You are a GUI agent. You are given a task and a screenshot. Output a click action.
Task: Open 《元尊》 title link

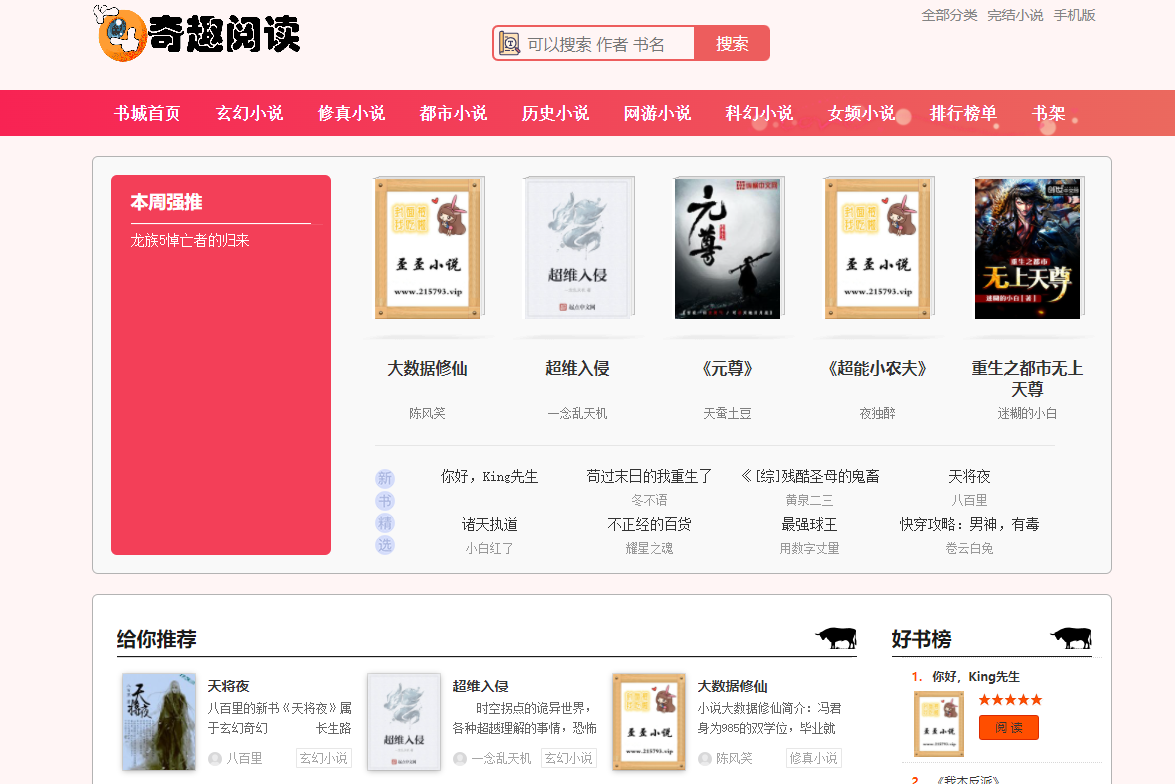tap(727, 369)
